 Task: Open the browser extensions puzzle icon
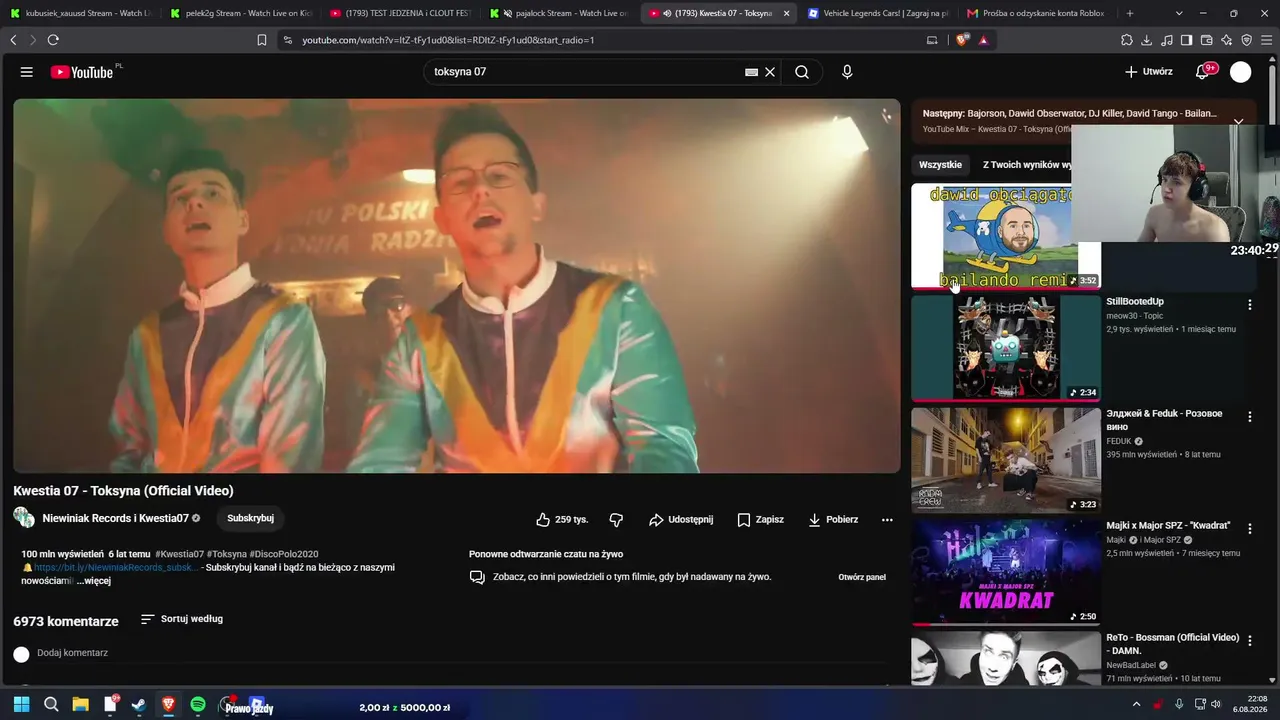(x=1127, y=40)
